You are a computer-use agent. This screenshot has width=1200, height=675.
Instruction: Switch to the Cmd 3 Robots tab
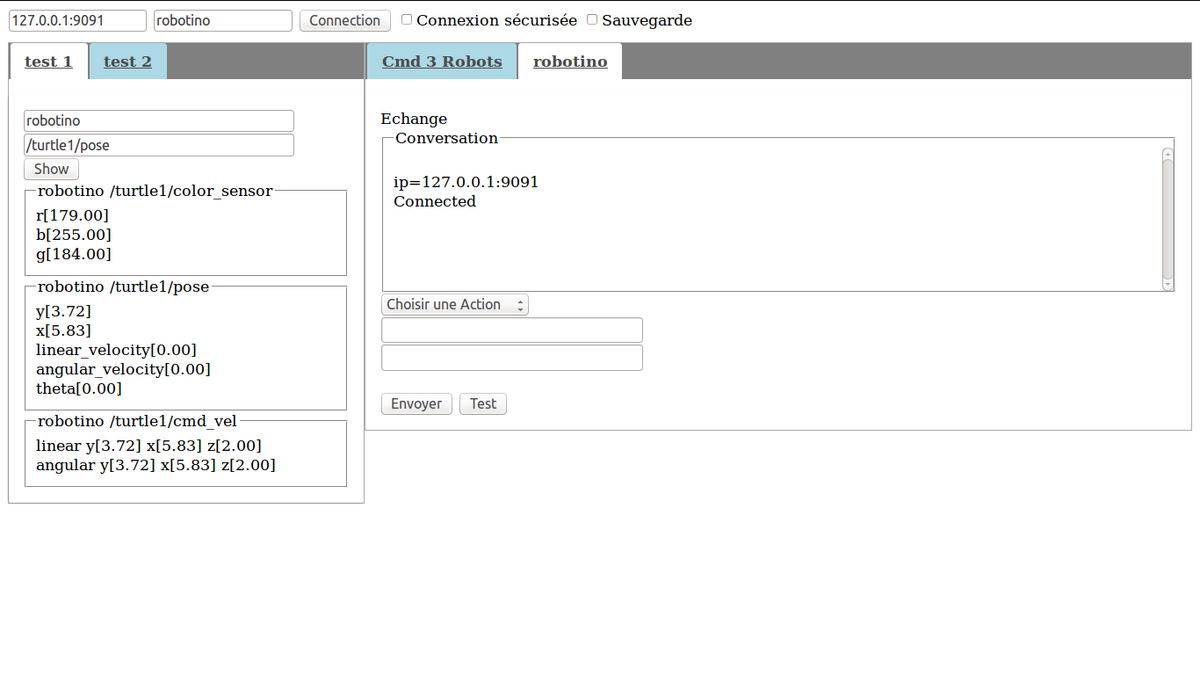[x=442, y=62]
